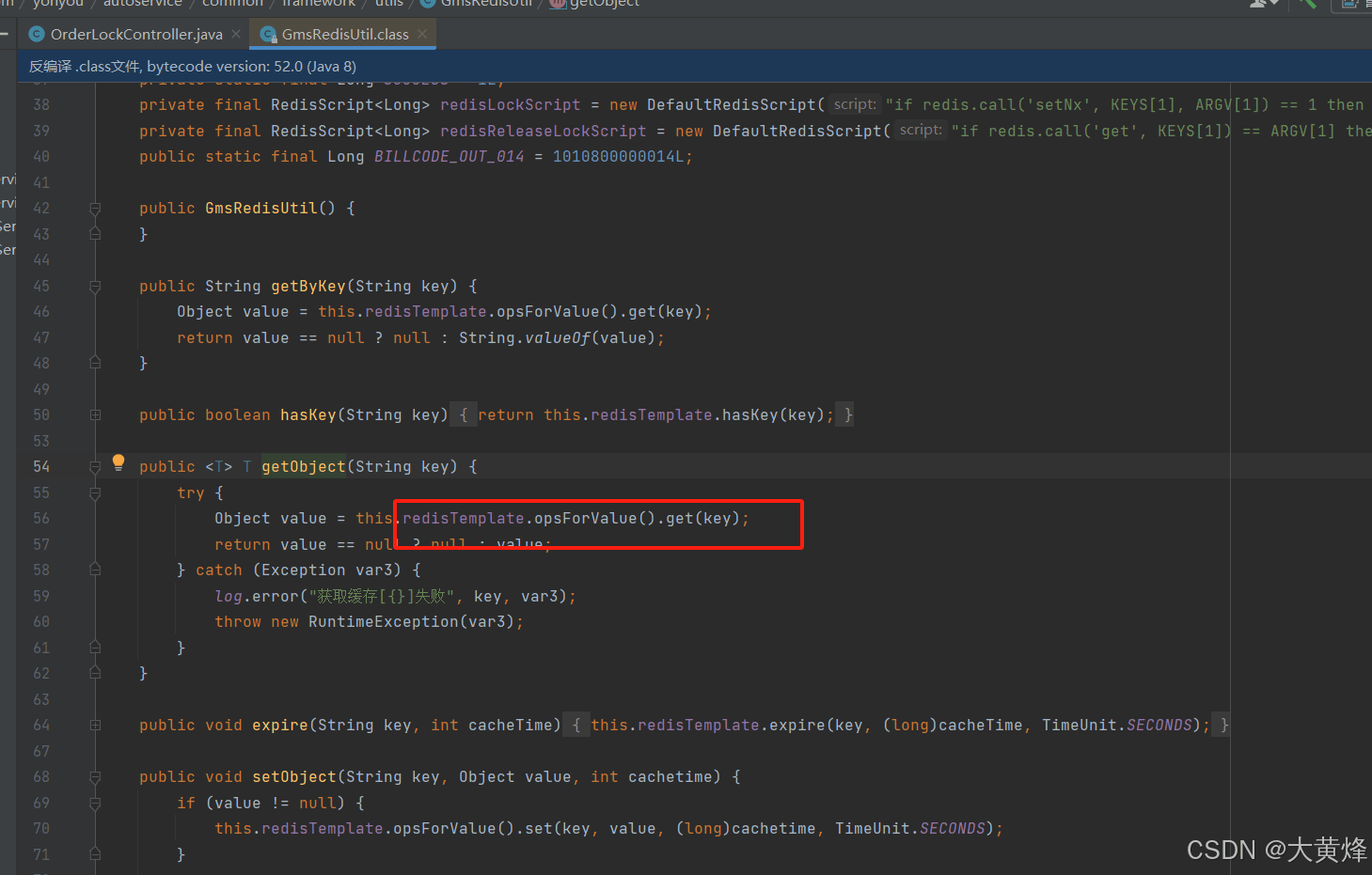Expand the folded expire method at line 64
The image size is (1372, 875).
(x=95, y=725)
